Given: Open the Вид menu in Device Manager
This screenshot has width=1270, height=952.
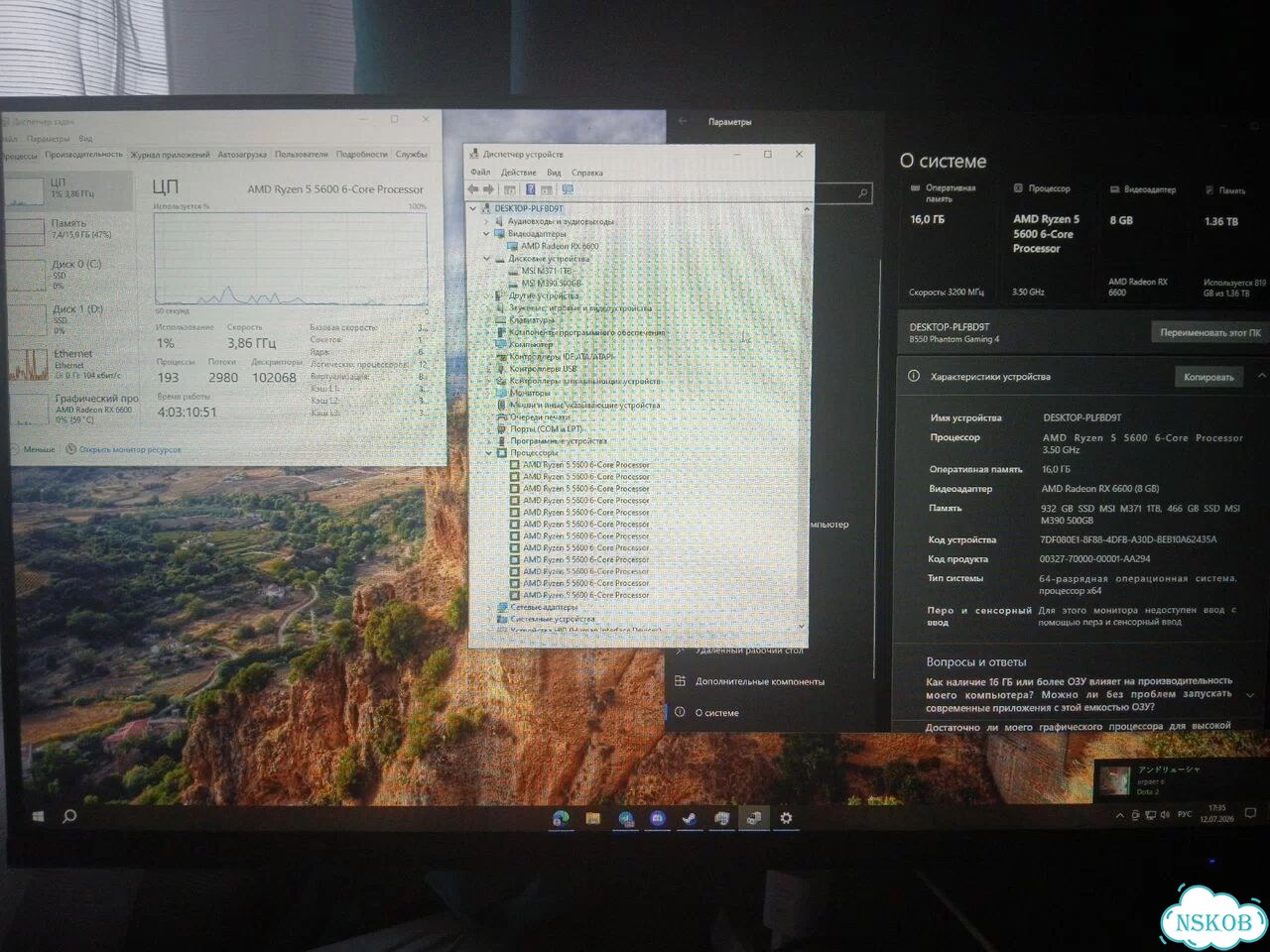Looking at the screenshot, I should point(554,173).
